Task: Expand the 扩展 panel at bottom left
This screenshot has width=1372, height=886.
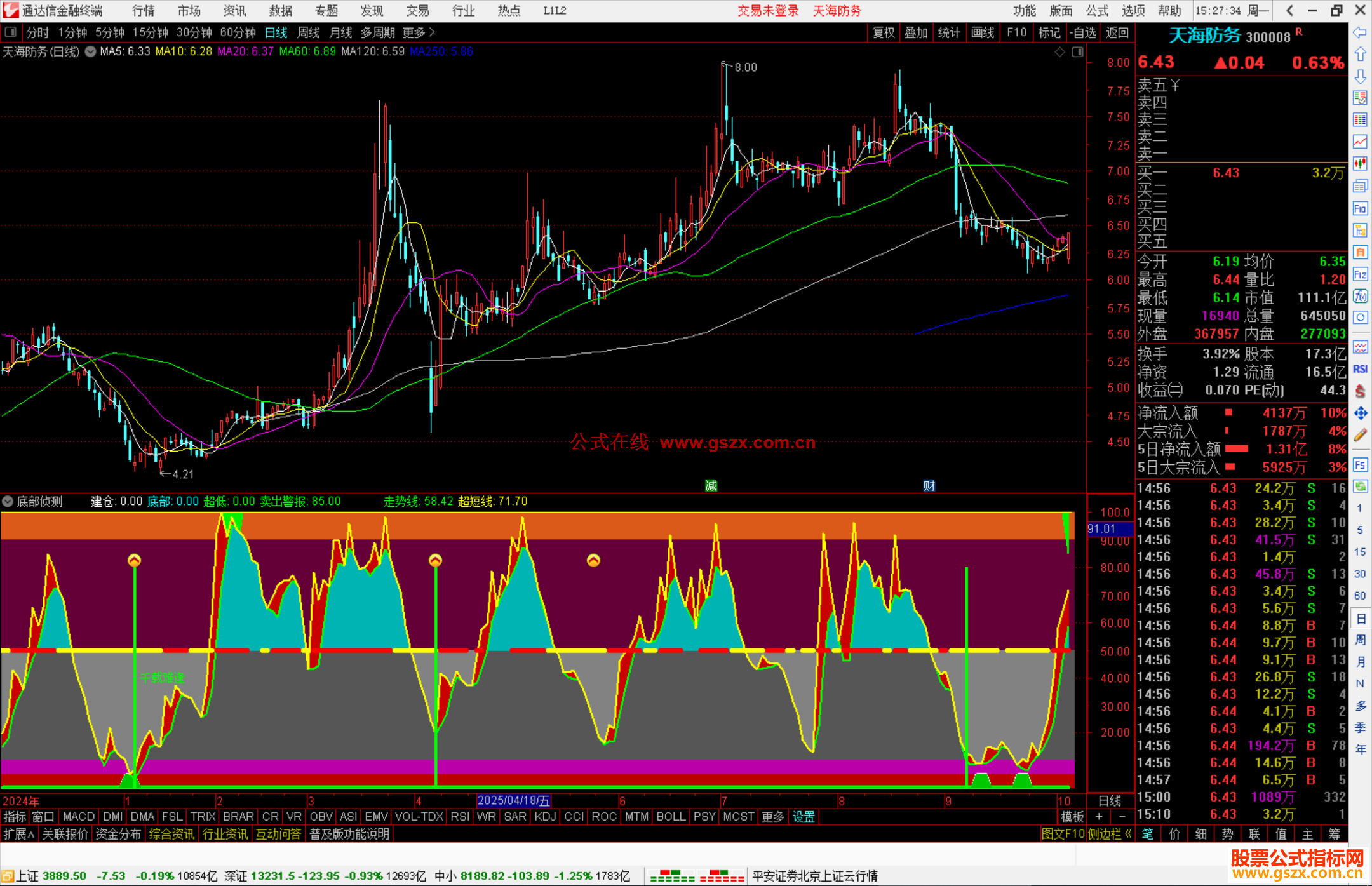Action: point(19,834)
